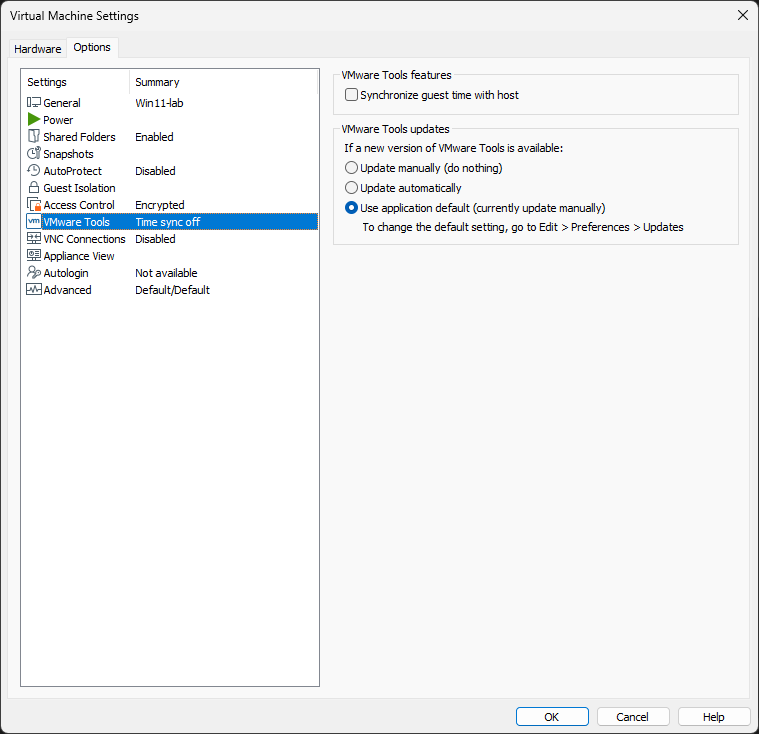Click the Settings column header

(x=76, y=82)
